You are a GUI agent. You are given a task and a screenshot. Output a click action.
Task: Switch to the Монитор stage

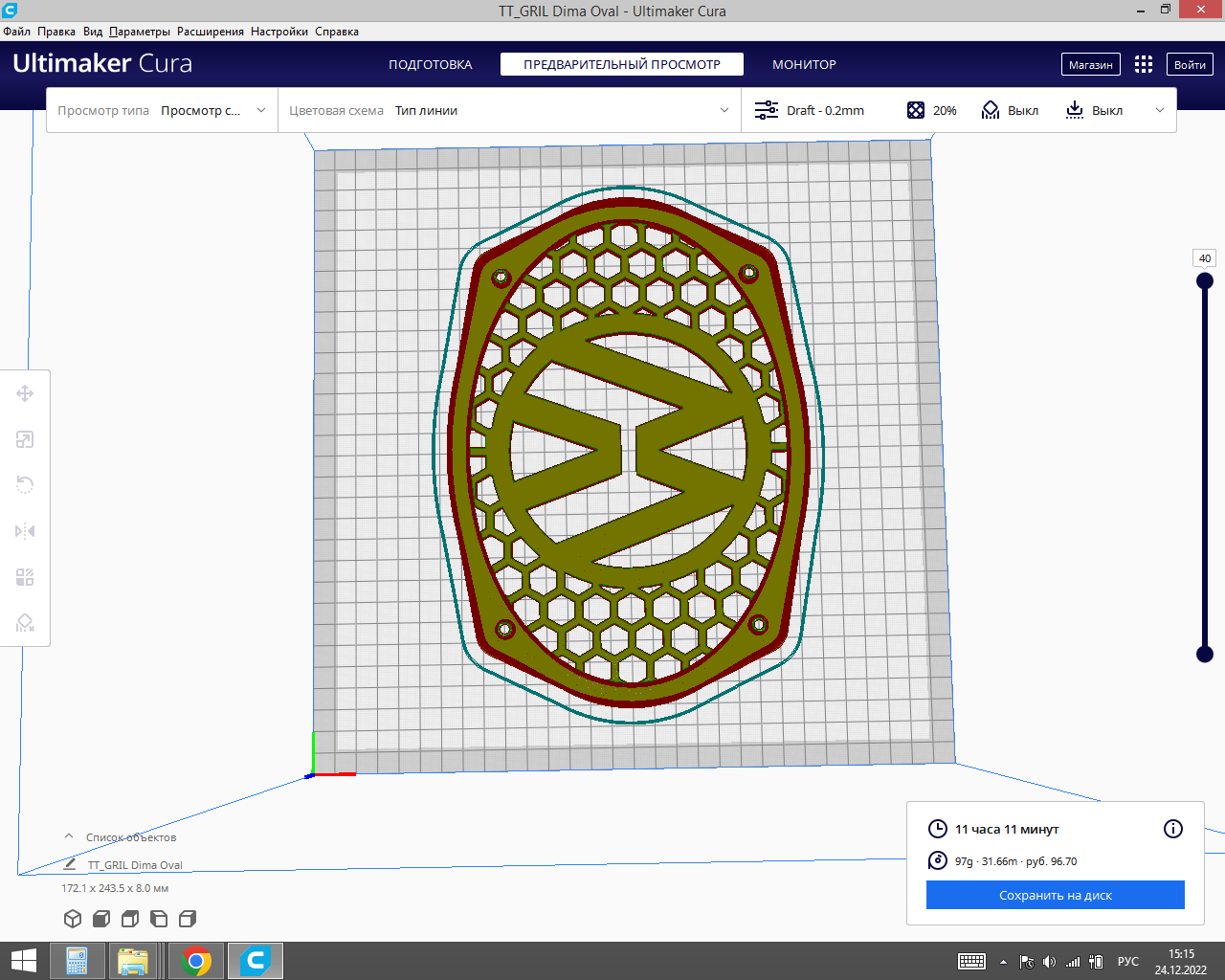[805, 64]
